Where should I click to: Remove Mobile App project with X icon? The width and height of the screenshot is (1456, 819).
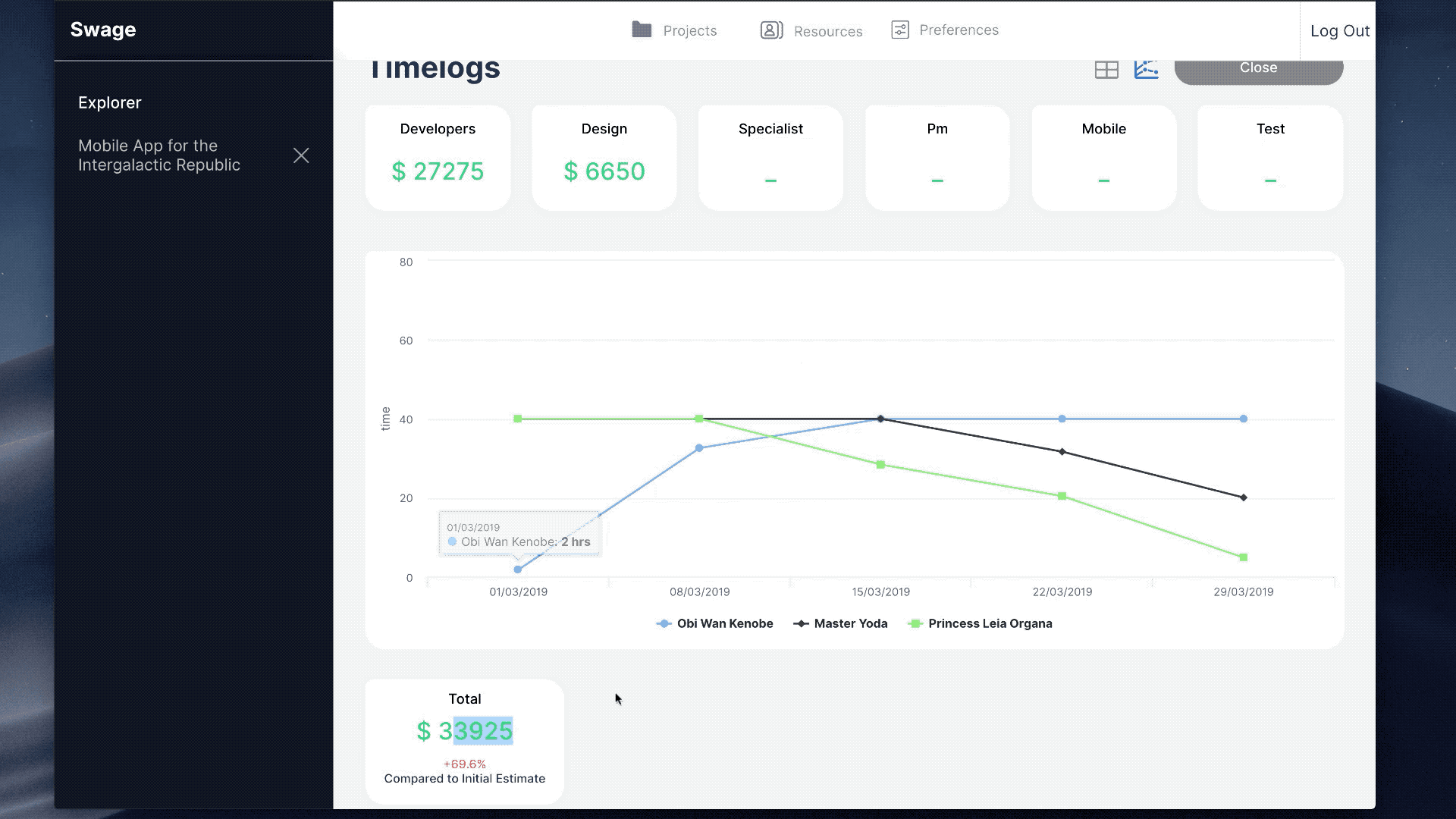click(x=301, y=155)
